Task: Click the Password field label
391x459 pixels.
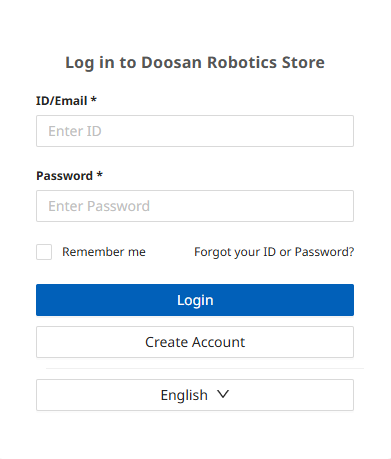Action: pyautogui.click(x=64, y=176)
